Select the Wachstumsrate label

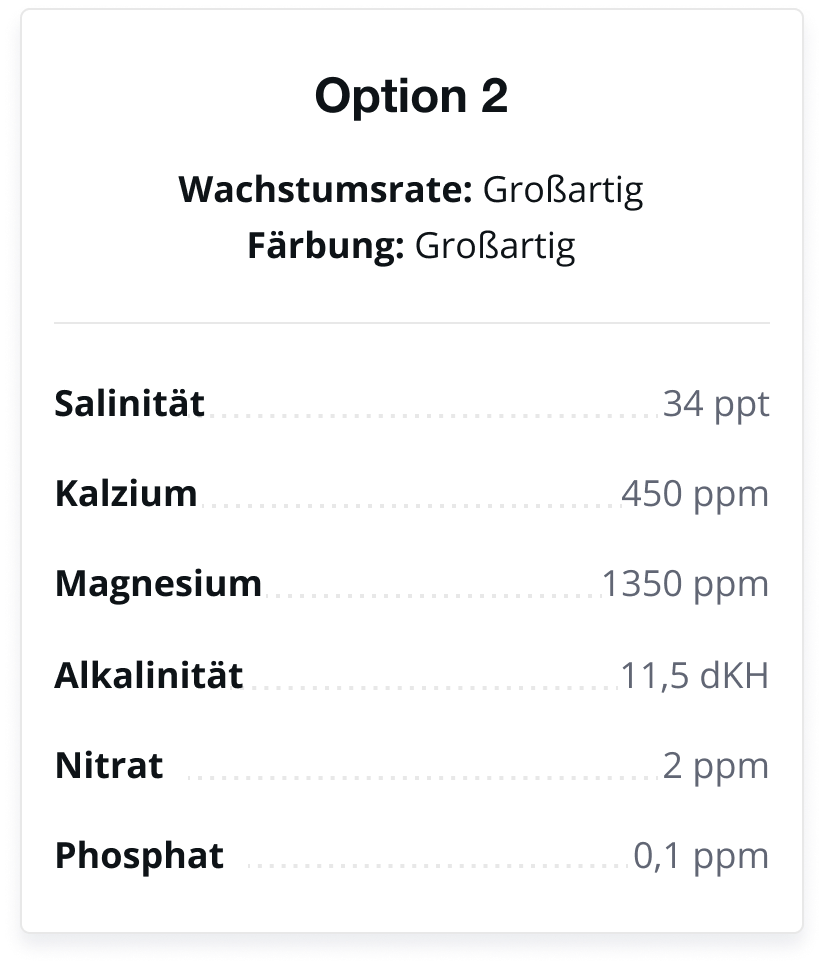(x=325, y=189)
